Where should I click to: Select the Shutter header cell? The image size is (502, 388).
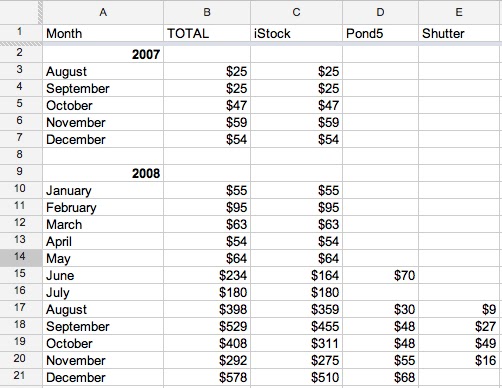(x=460, y=33)
